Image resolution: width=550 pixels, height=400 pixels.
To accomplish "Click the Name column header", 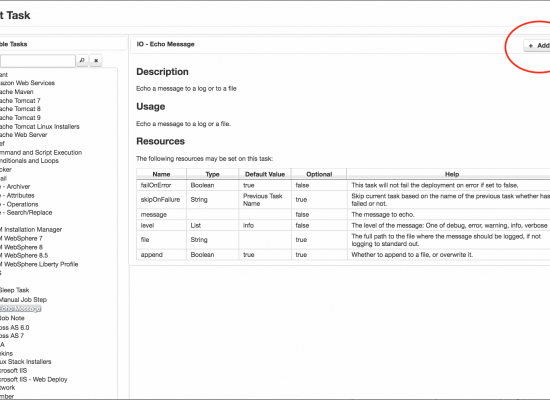I will point(161,174).
